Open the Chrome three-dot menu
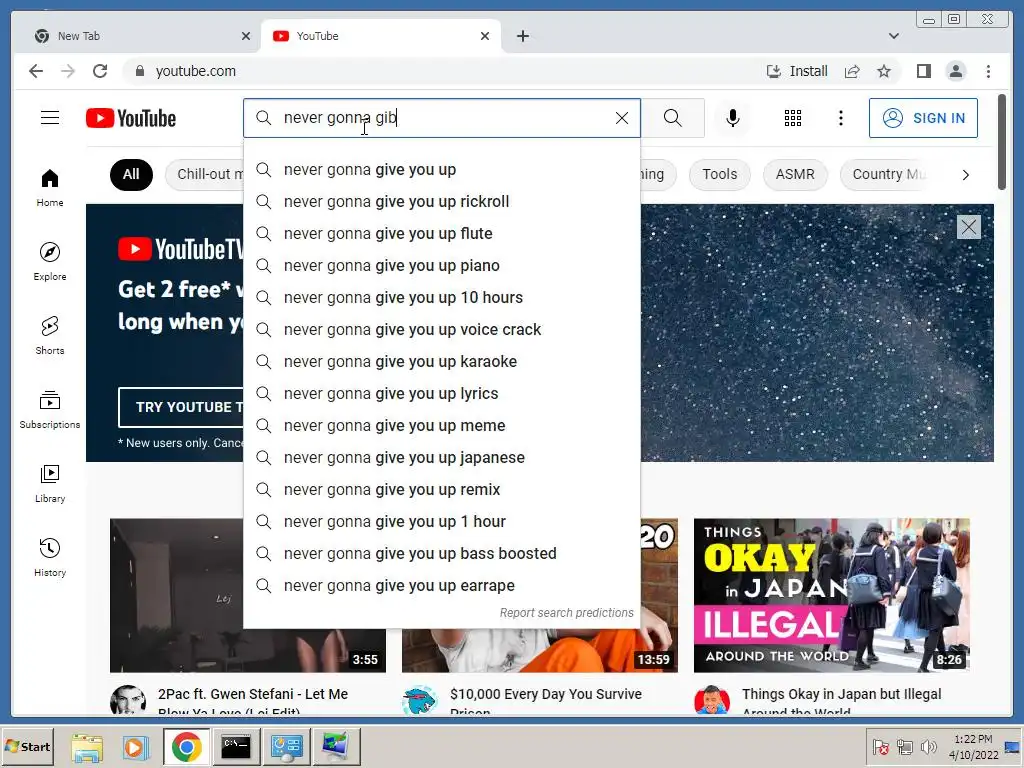The image size is (1024, 768). tap(988, 71)
